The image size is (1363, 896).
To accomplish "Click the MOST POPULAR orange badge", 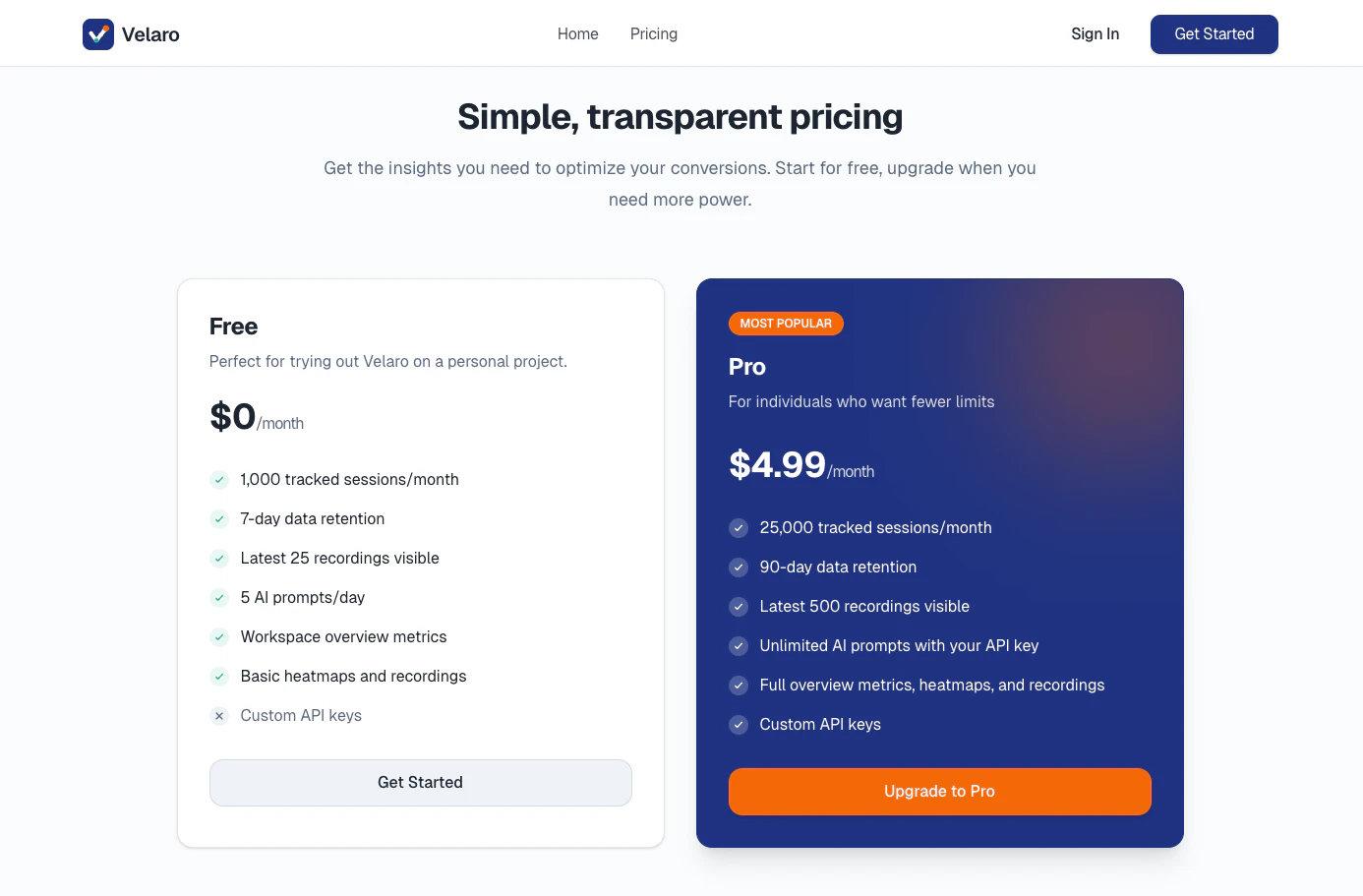I will pyautogui.click(x=786, y=324).
